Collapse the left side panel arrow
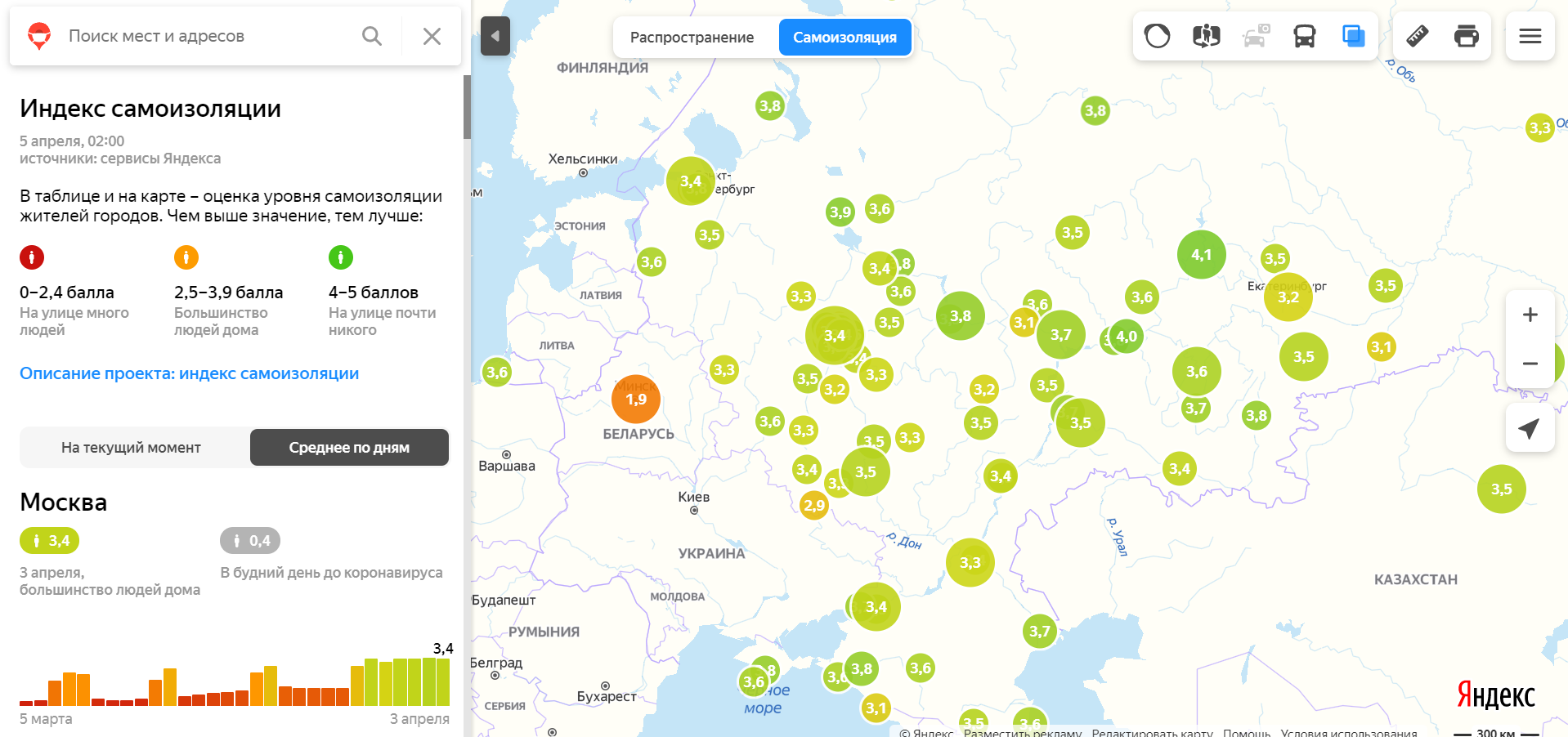The width and height of the screenshot is (1568, 737). pyautogui.click(x=495, y=36)
